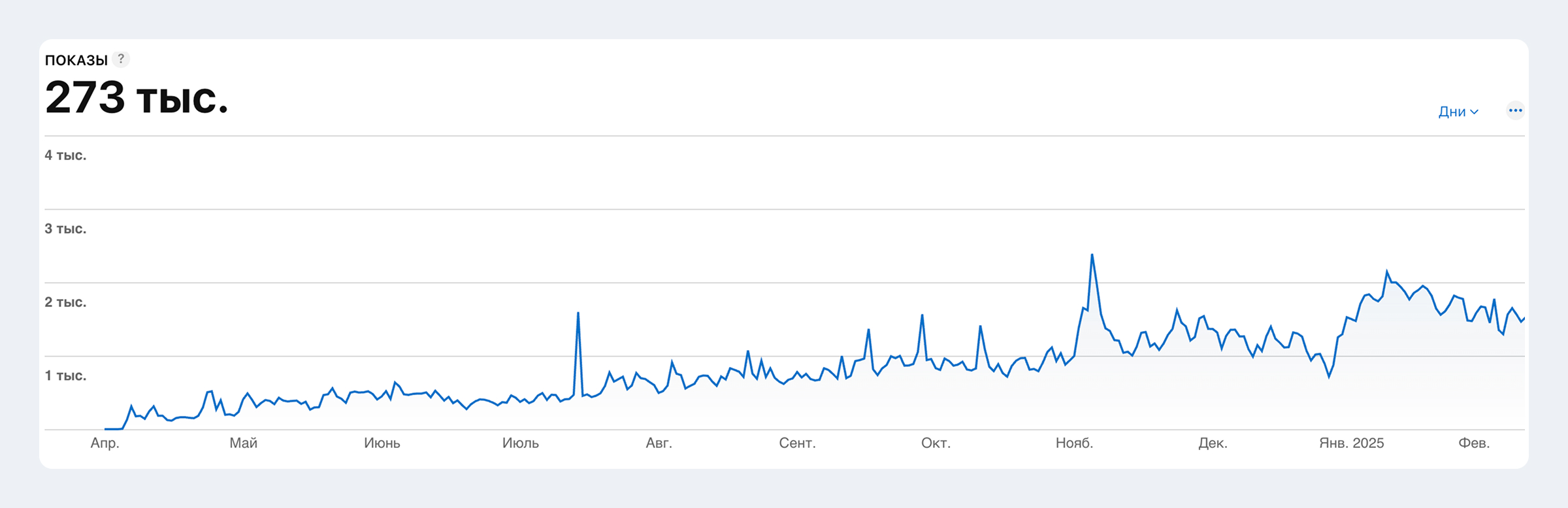Click the ПОКАЗЫ metric title
Screen dimensions: 1568x508
tap(76, 60)
